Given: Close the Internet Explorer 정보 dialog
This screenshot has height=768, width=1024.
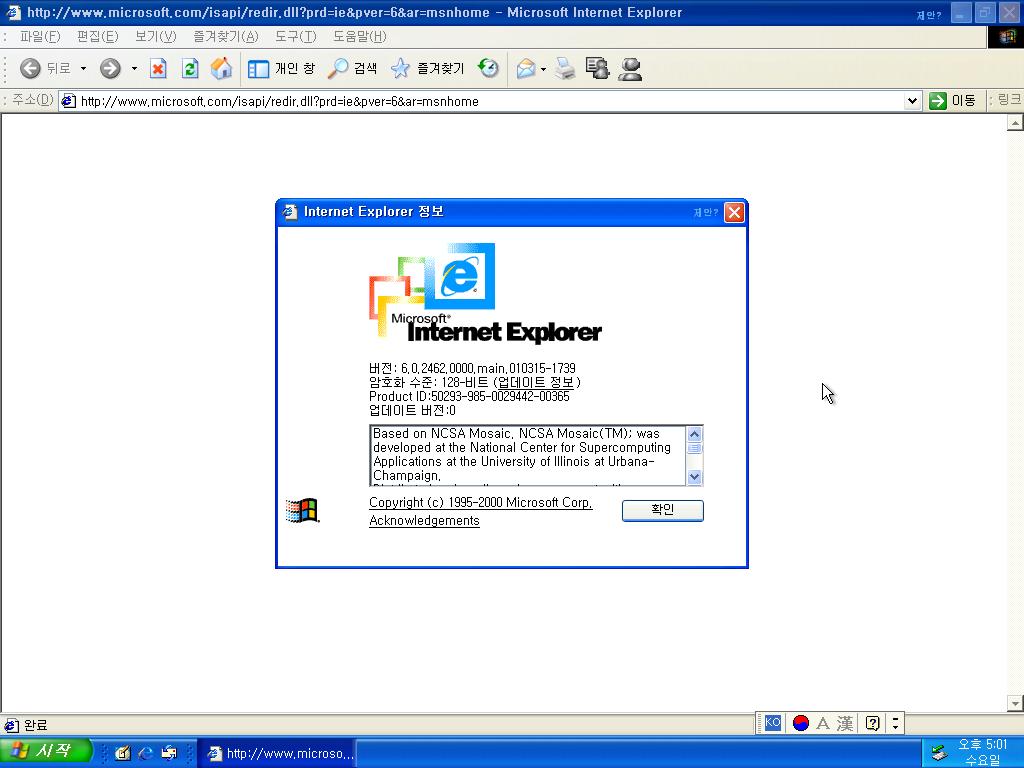Looking at the screenshot, I should pos(734,212).
